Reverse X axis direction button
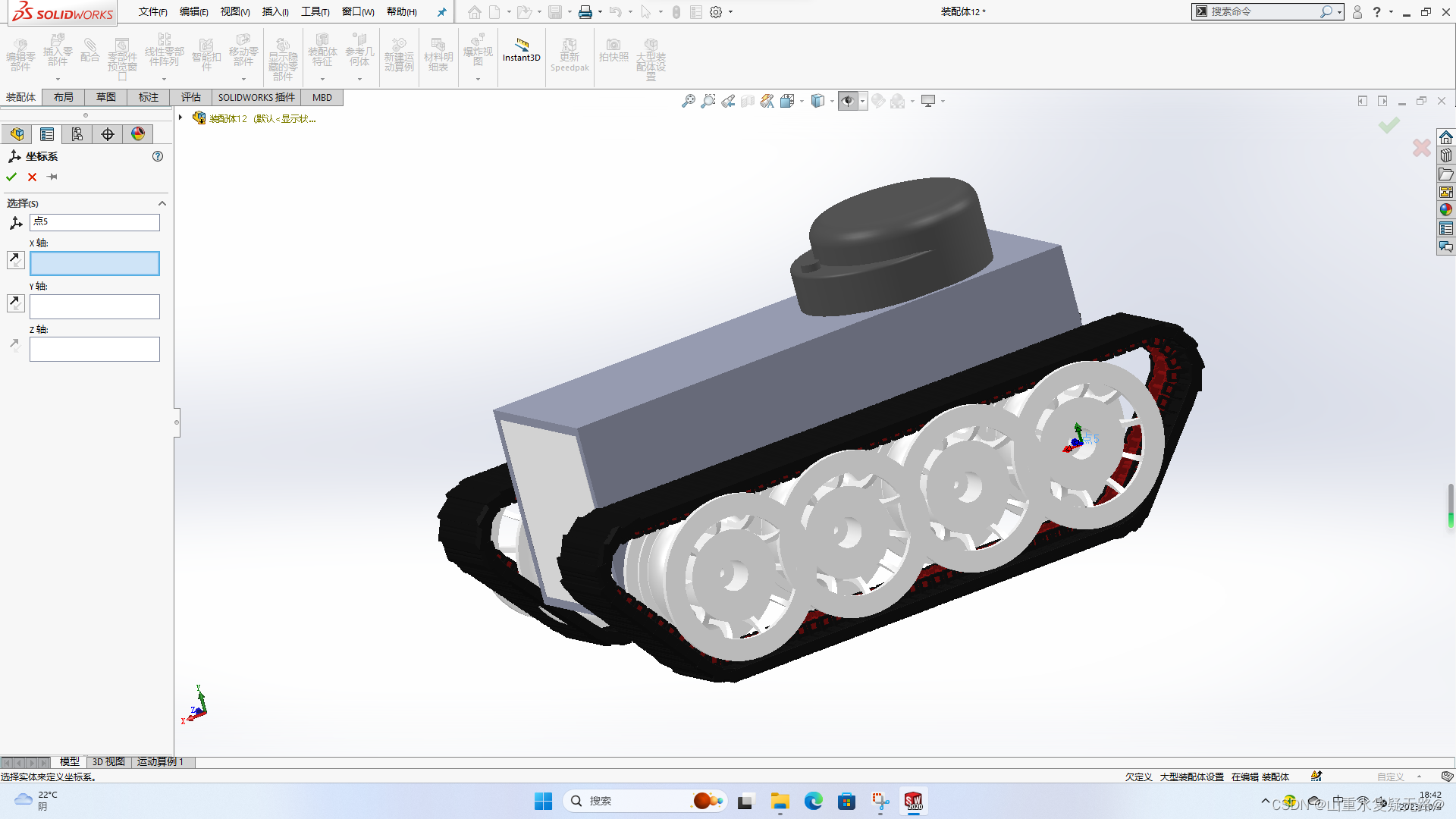The width and height of the screenshot is (1456, 819). 15,260
